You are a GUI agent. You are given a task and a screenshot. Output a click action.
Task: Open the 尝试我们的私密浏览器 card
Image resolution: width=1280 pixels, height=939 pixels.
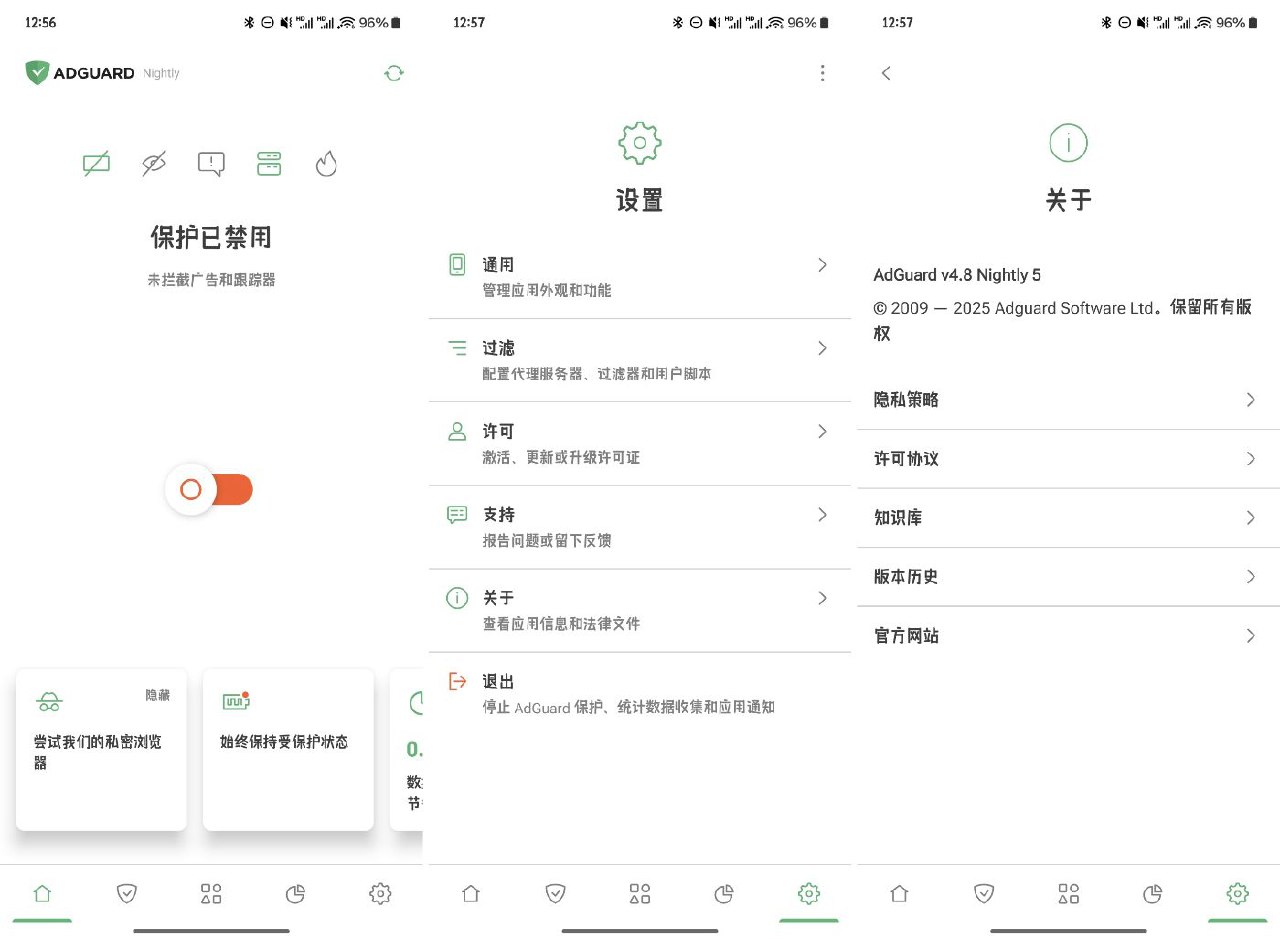pyautogui.click(x=101, y=750)
